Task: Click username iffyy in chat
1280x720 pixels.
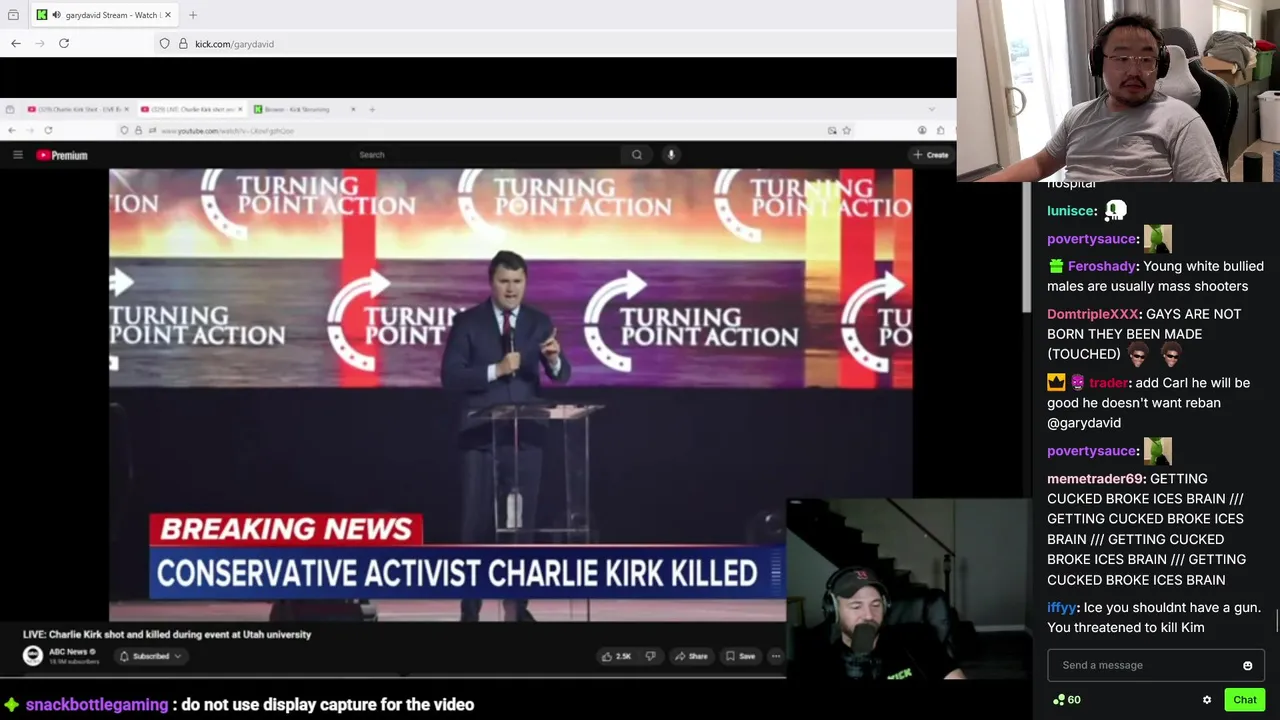Action: pyautogui.click(x=1062, y=607)
